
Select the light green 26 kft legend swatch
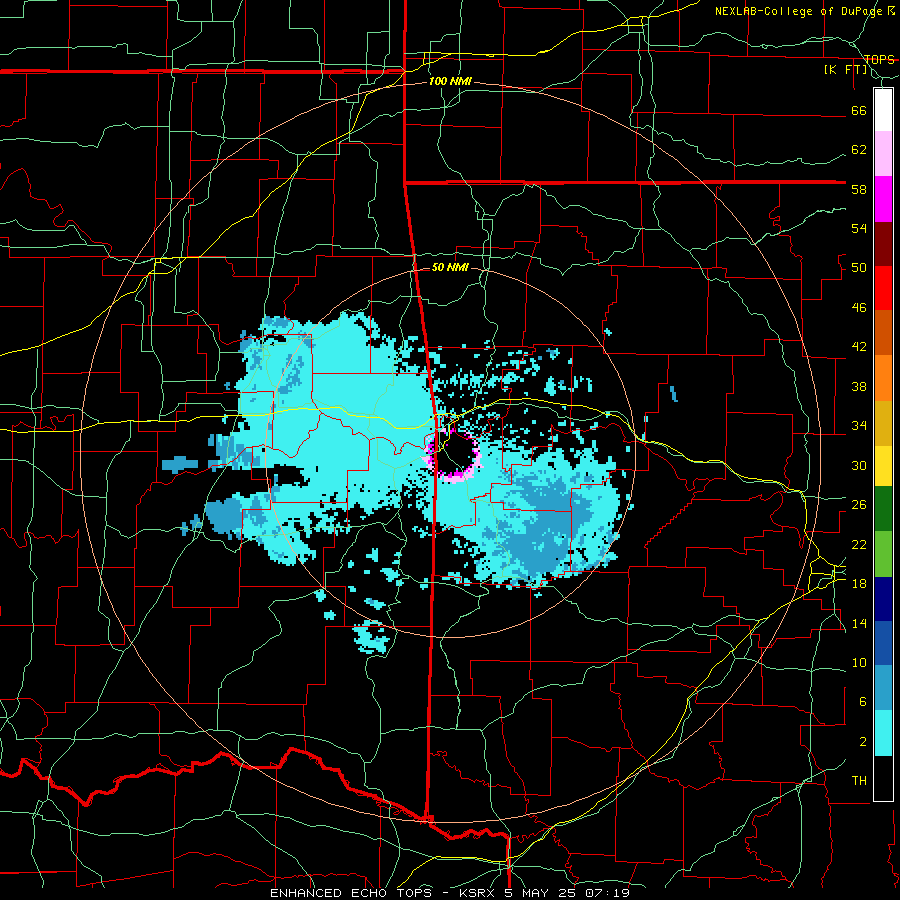pos(883,554)
